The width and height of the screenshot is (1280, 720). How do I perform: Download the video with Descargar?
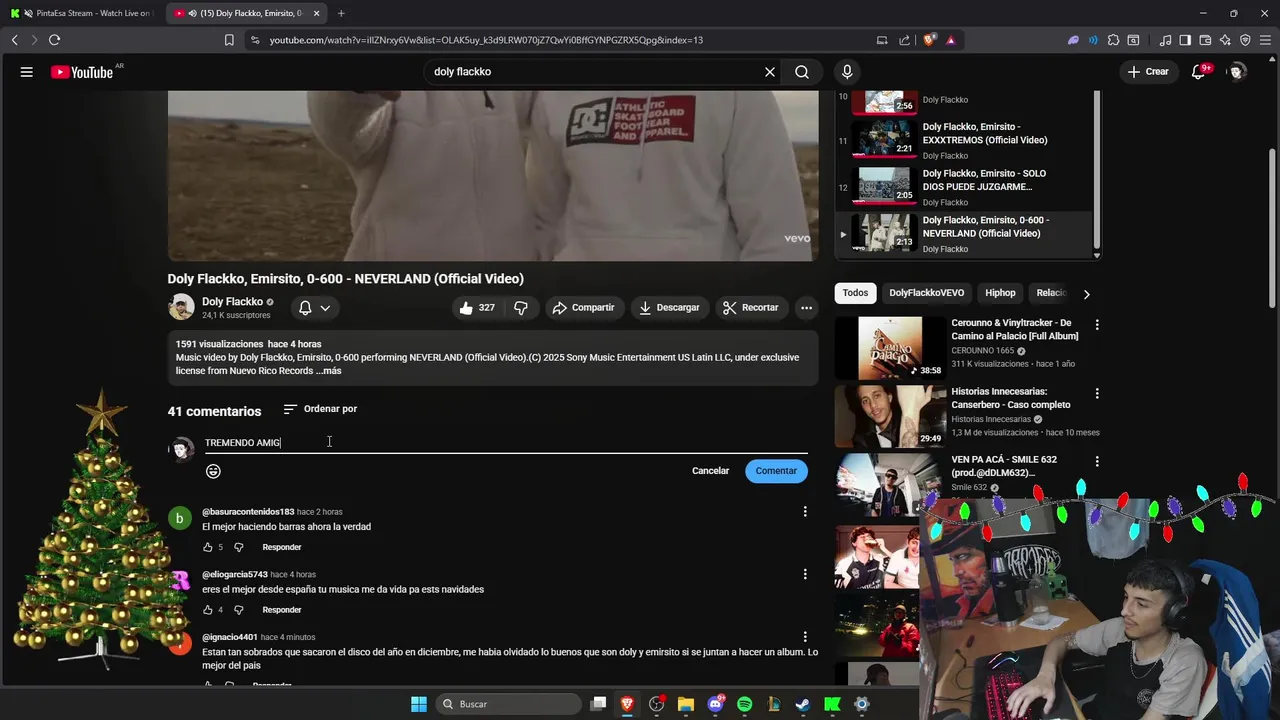[x=669, y=308]
